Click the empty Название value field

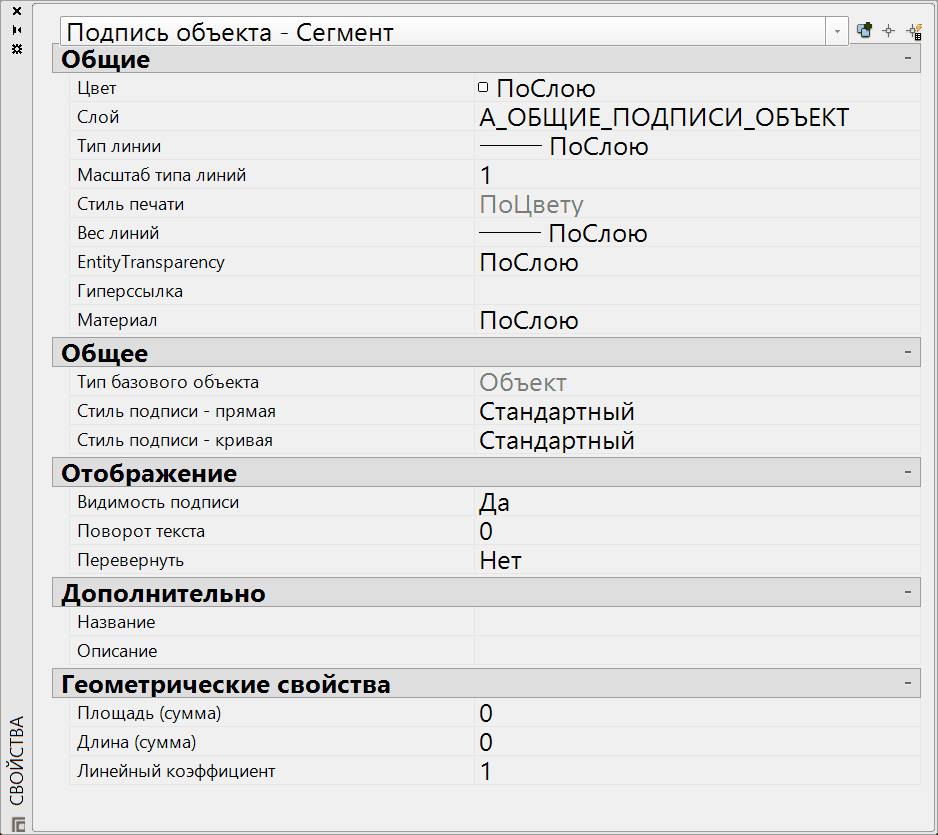coord(696,622)
